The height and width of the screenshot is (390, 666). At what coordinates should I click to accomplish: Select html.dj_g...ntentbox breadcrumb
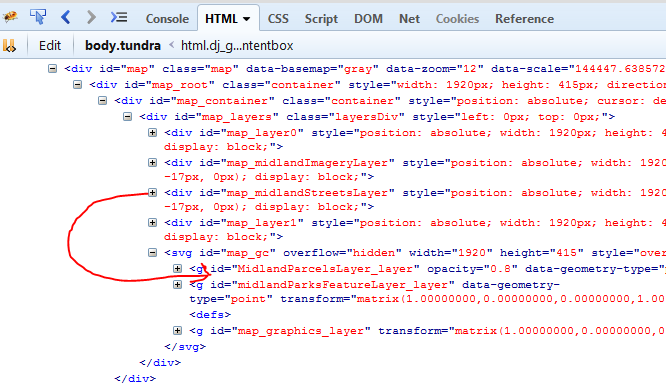click(237, 45)
